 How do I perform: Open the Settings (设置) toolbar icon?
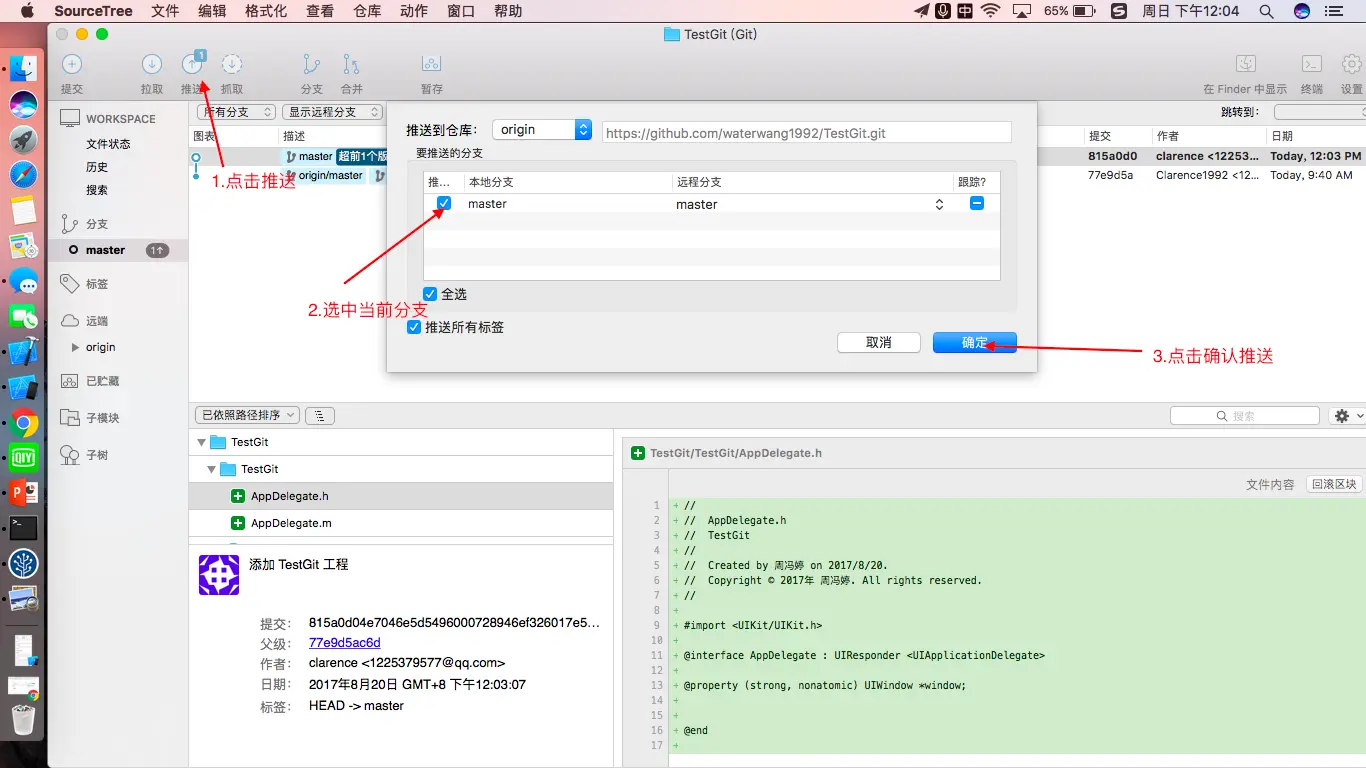pos(1351,65)
